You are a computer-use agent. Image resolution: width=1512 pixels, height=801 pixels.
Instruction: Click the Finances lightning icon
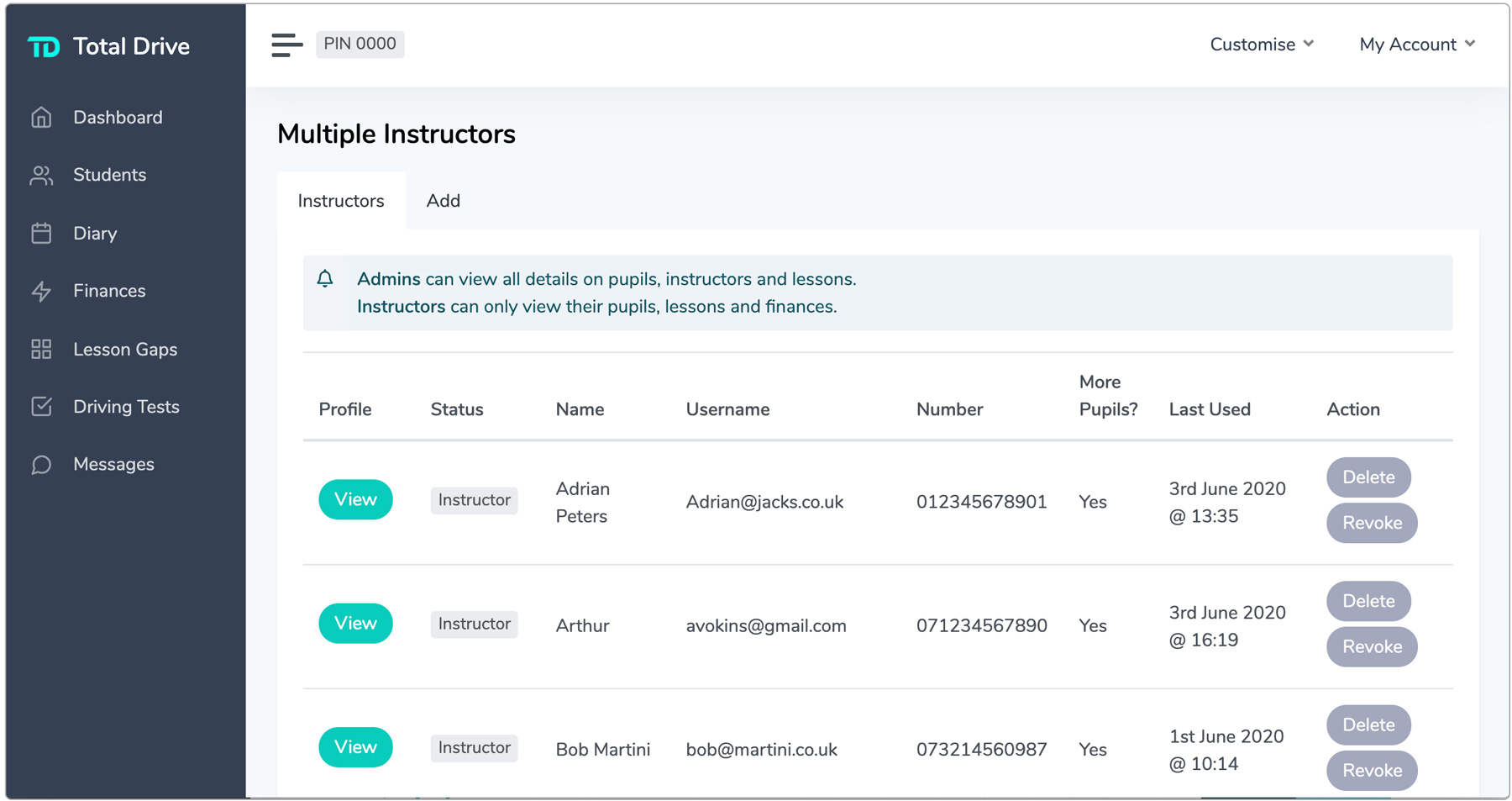[40, 291]
